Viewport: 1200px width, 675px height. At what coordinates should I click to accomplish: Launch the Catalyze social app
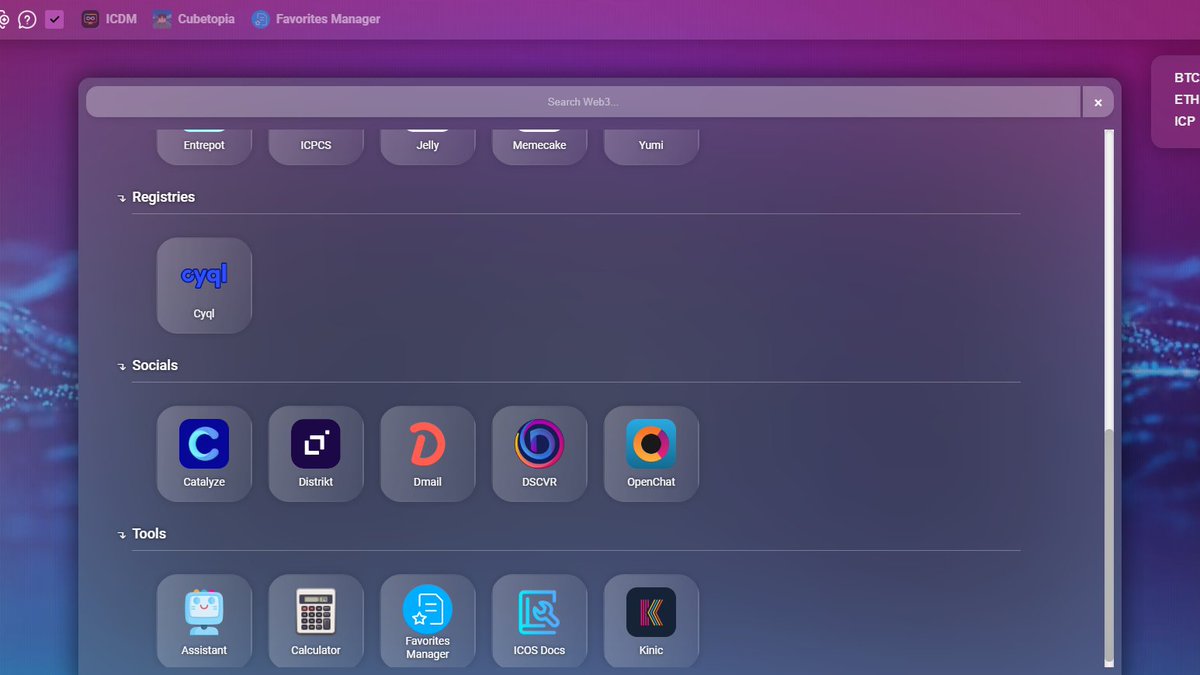(x=204, y=453)
